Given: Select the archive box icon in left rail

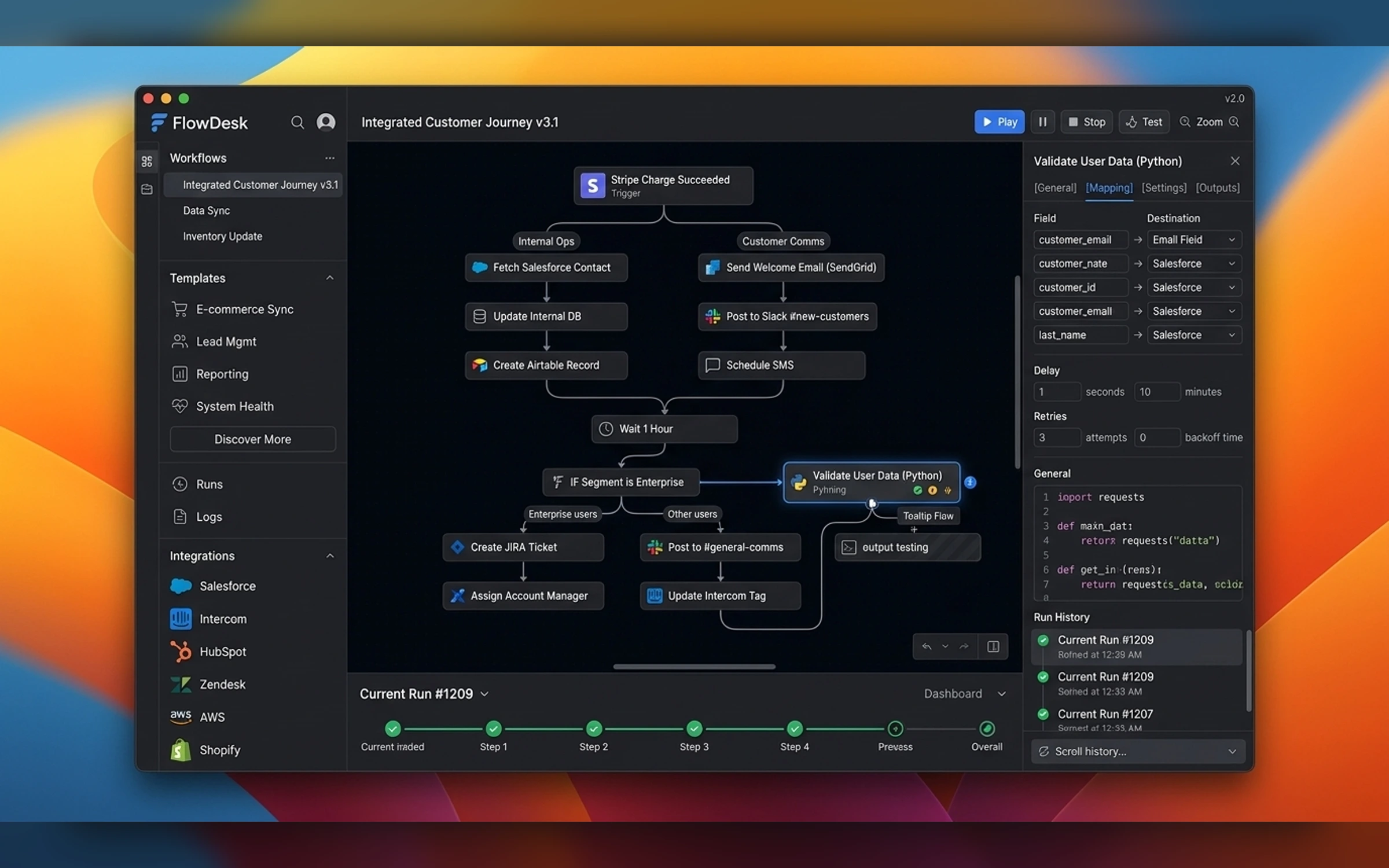Looking at the screenshot, I should pos(147,189).
